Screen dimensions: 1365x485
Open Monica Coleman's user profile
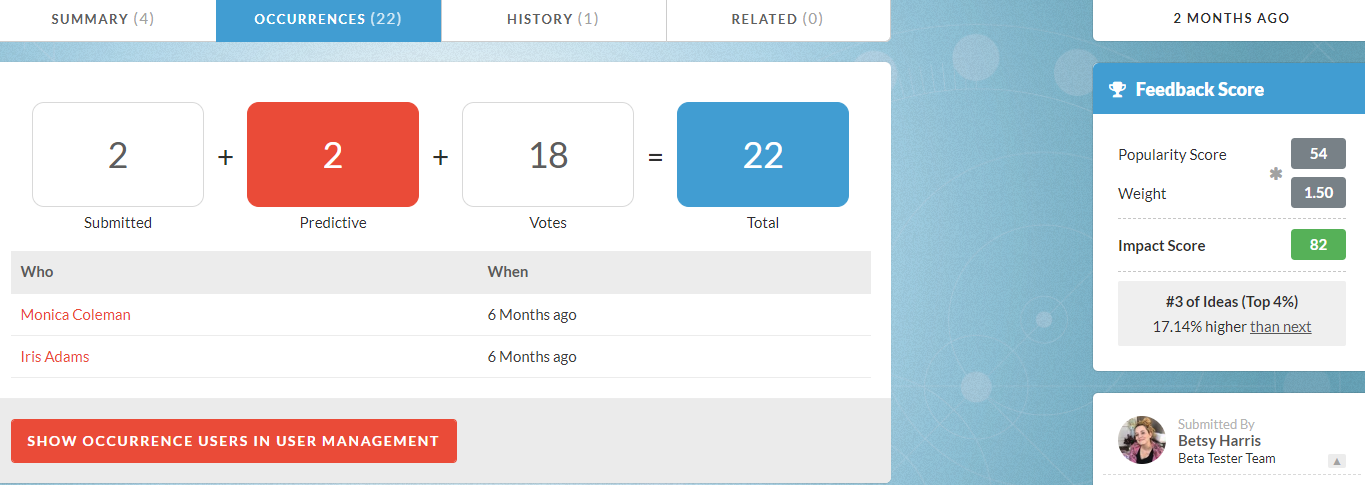76,315
